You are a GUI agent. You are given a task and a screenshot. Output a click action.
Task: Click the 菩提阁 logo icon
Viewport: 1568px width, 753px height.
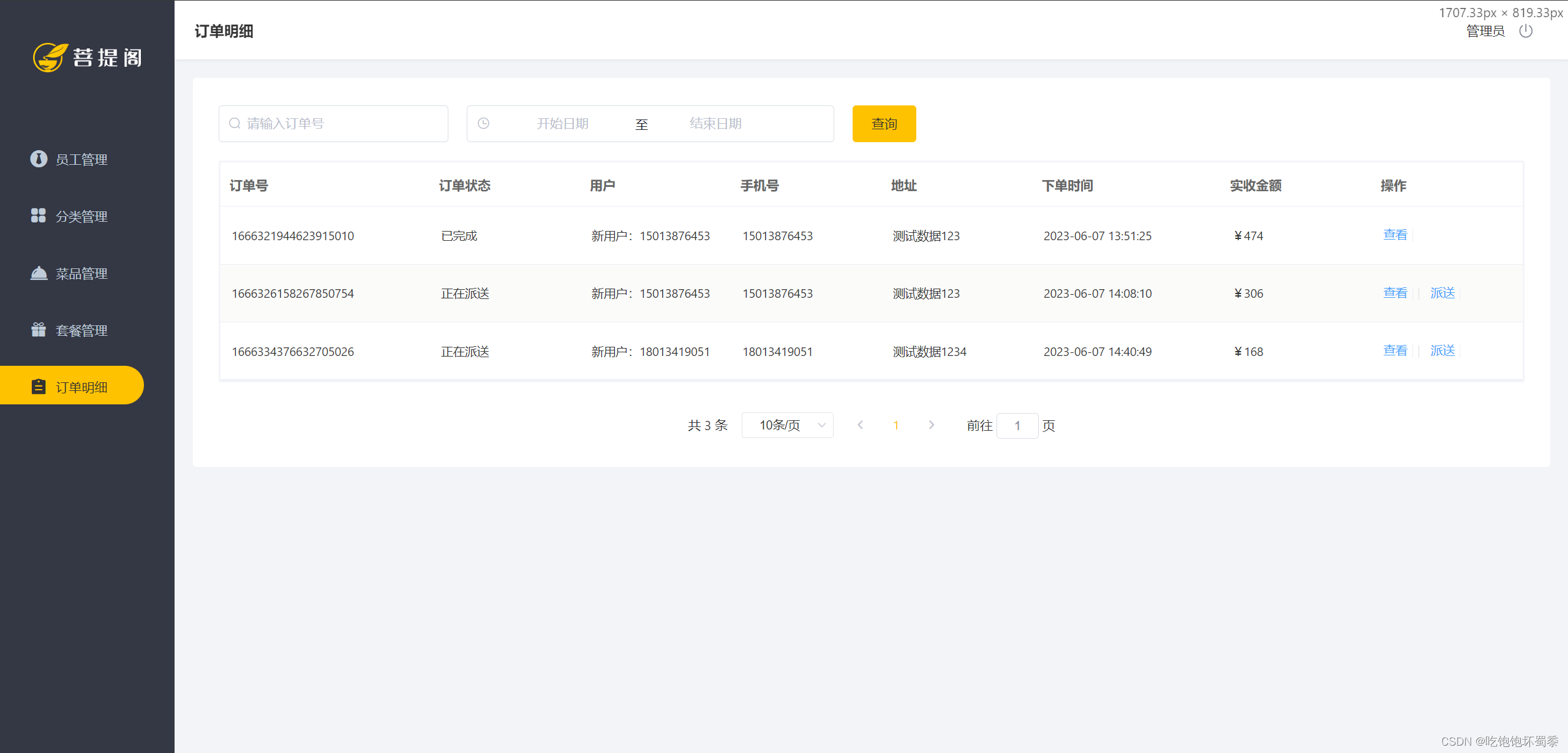(x=50, y=58)
